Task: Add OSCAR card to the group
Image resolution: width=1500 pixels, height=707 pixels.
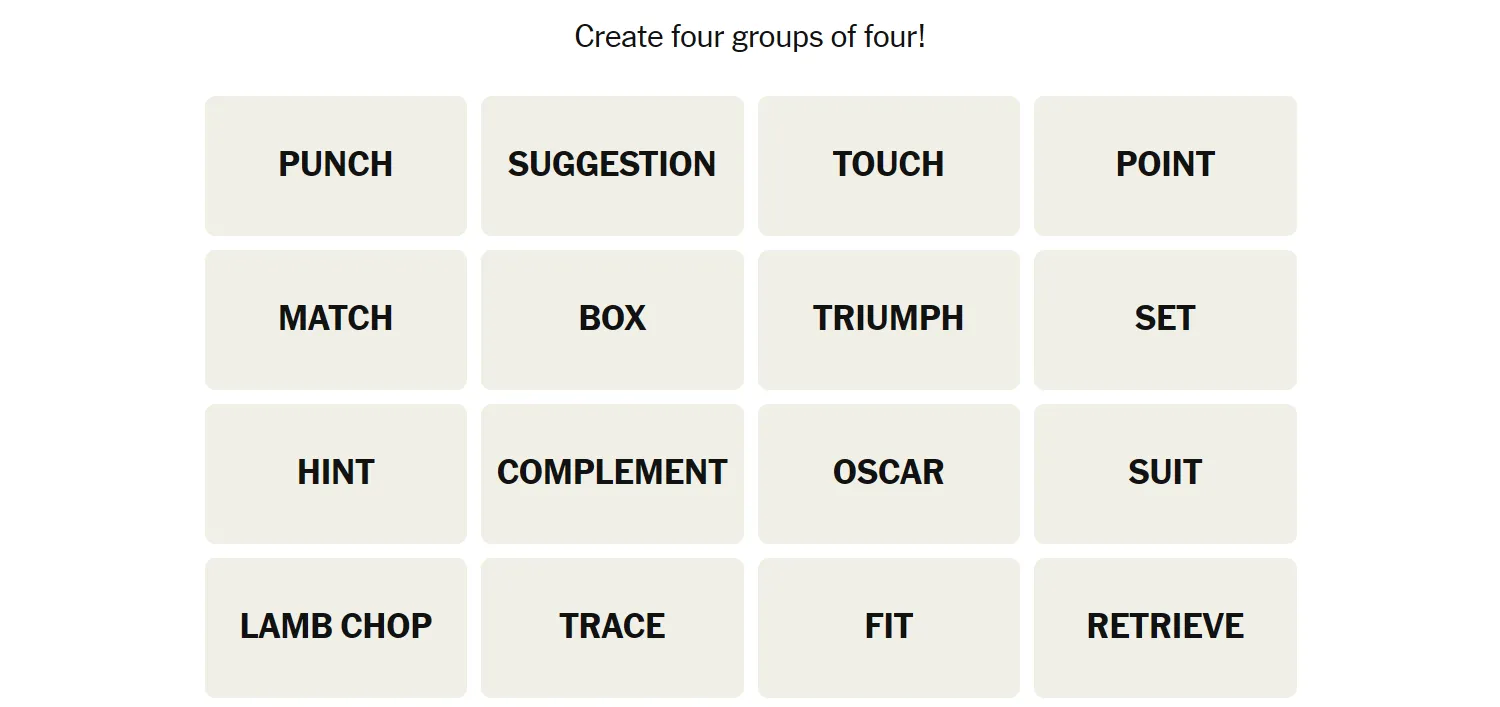Action: pyautogui.click(x=889, y=474)
